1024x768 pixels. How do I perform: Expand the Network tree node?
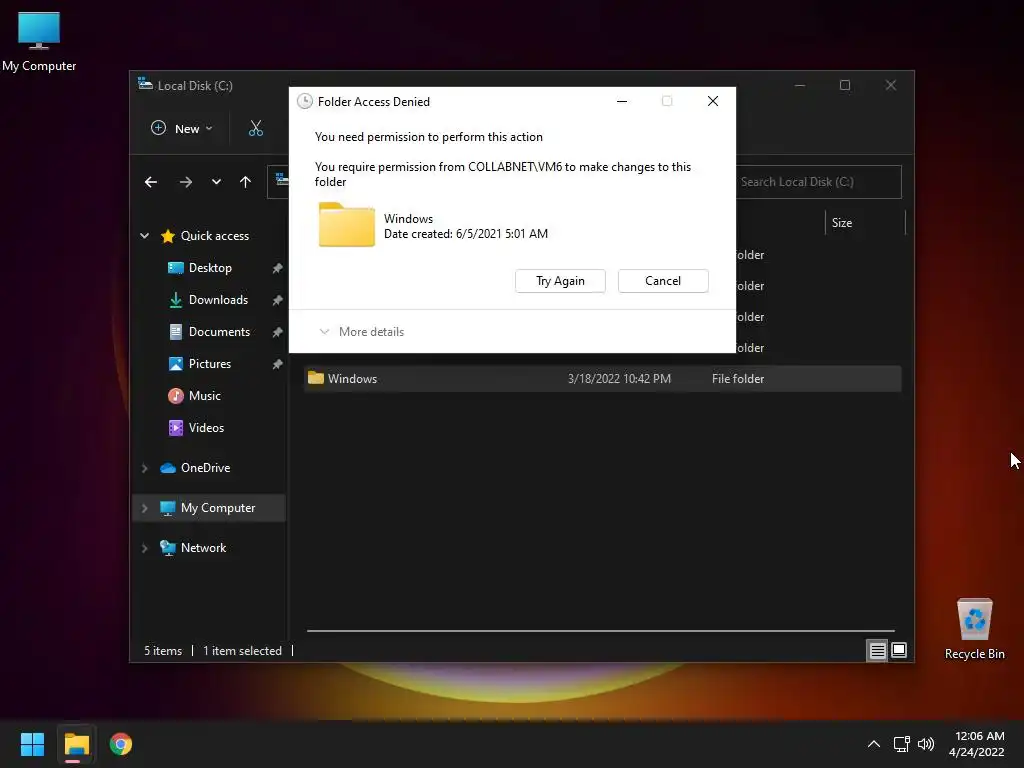[x=144, y=548]
